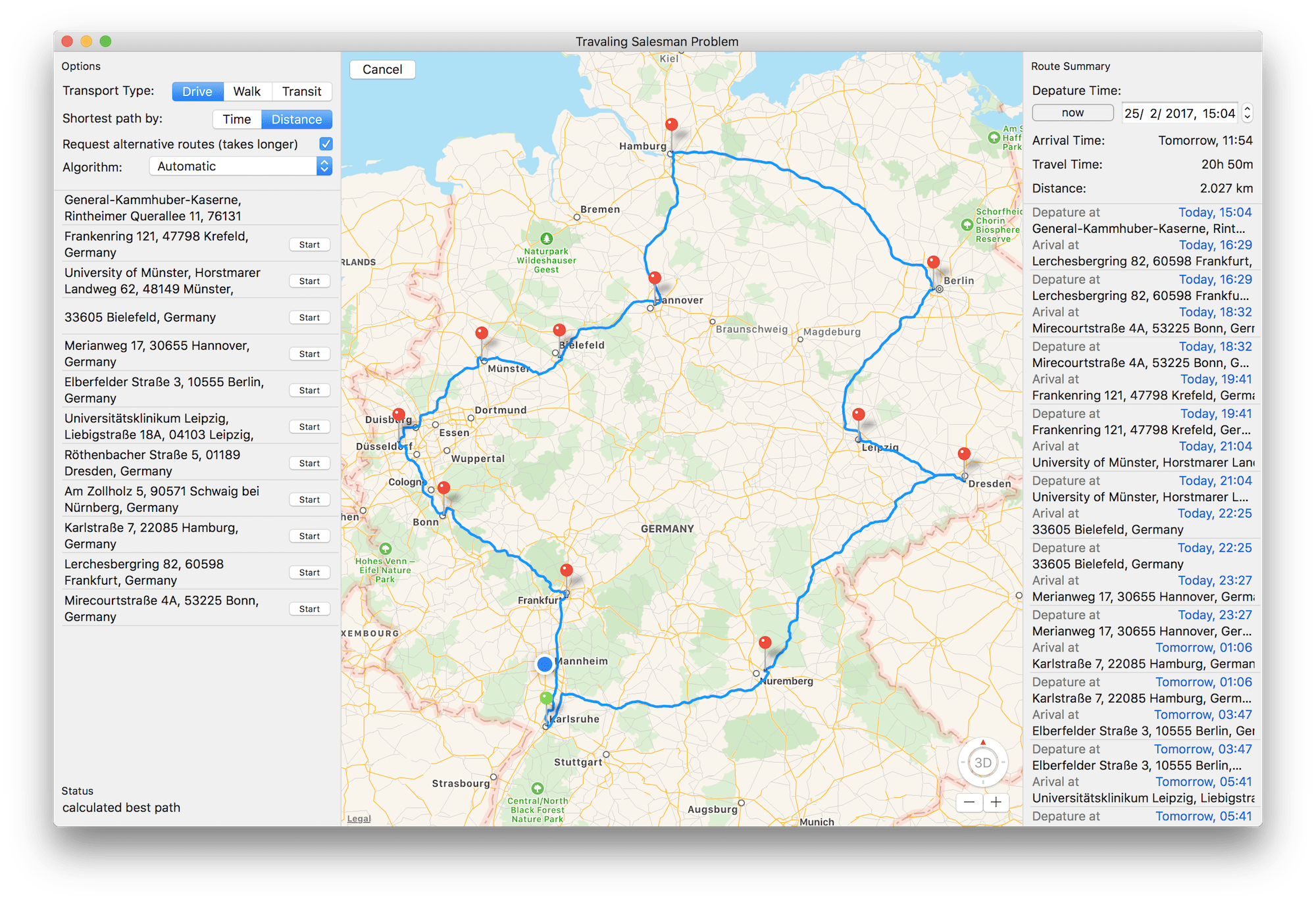
Task: Click the red pin near Berlin
Action: pyautogui.click(x=933, y=262)
